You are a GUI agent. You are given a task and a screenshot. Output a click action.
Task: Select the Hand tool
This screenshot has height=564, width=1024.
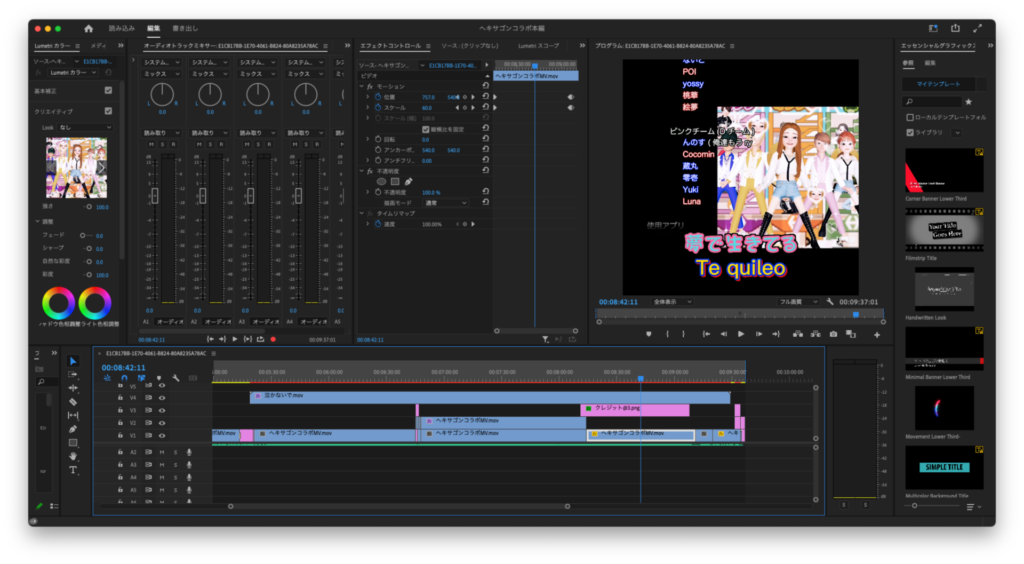coord(72,456)
